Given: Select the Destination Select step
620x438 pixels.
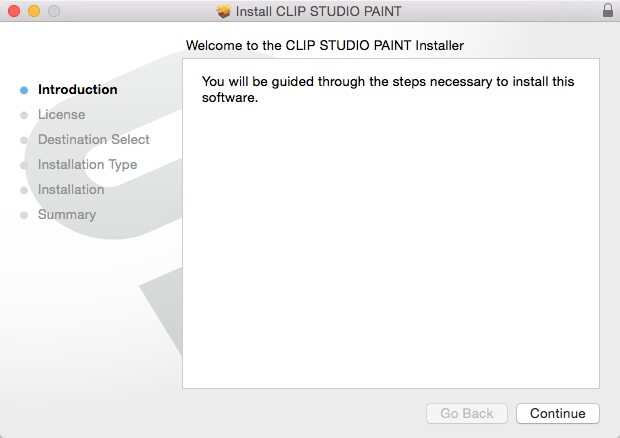Looking at the screenshot, I should point(93,139).
